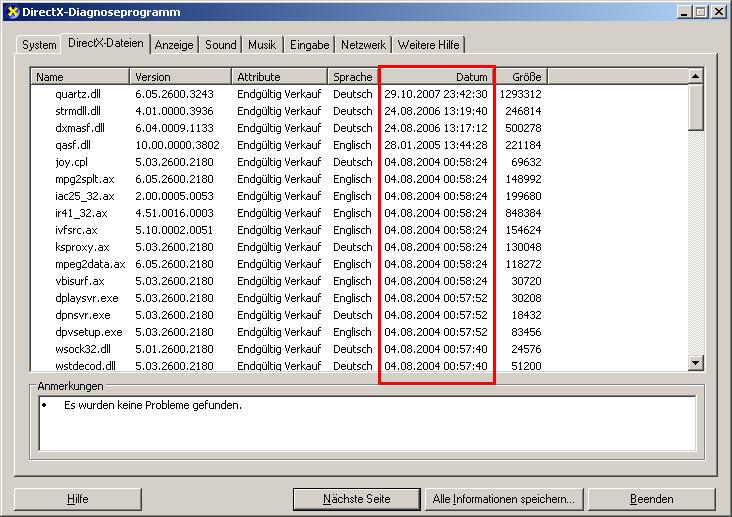This screenshot has width=732, height=517.
Task: Switch to the Eingabe tab
Action: [x=310, y=45]
